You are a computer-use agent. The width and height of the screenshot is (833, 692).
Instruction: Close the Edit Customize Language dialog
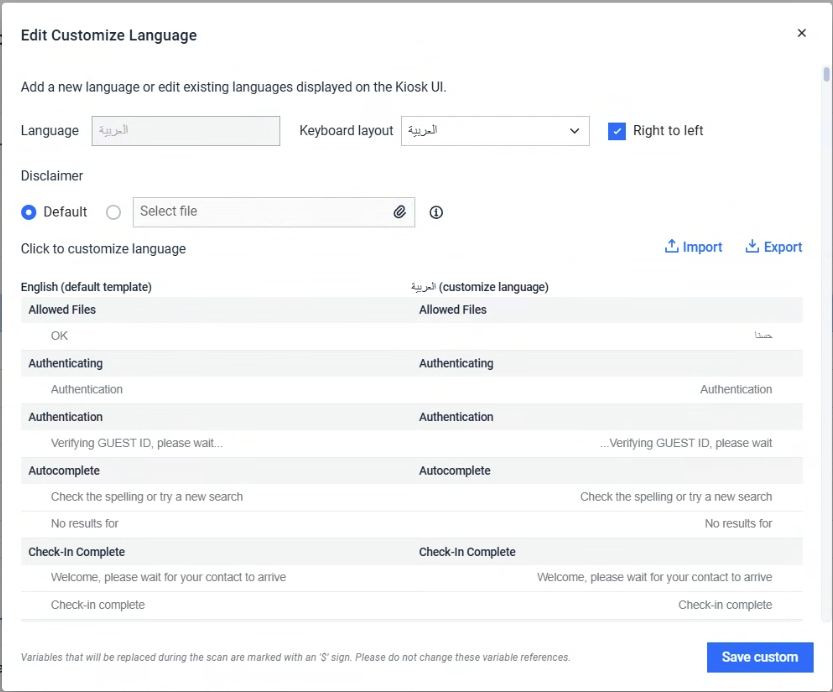(x=801, y=33)
